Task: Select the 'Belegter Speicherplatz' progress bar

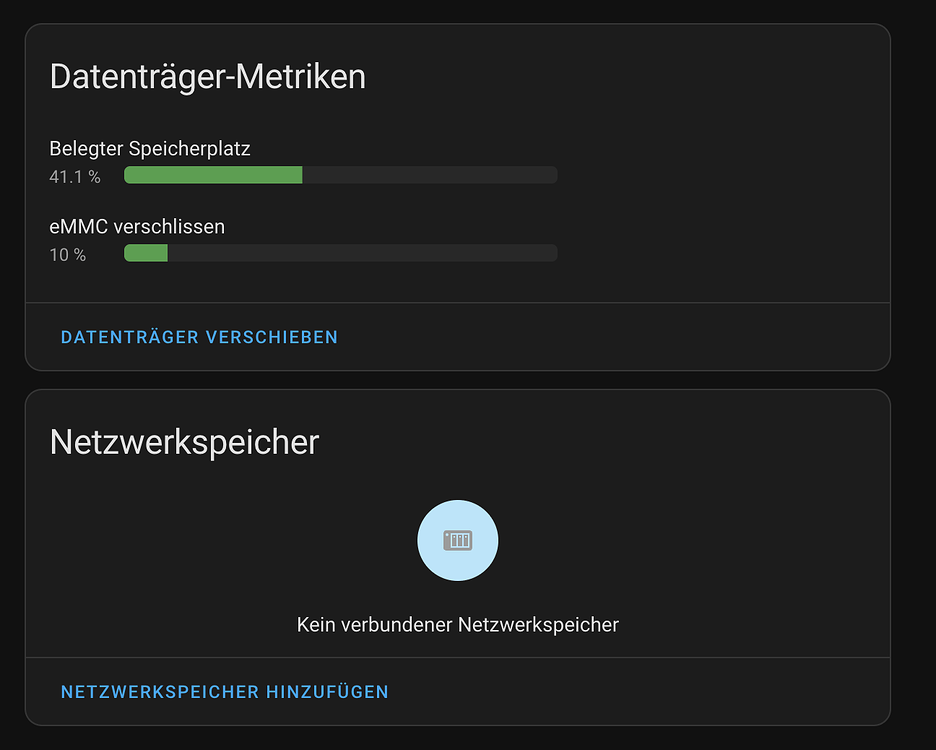Action: [340, 174]
